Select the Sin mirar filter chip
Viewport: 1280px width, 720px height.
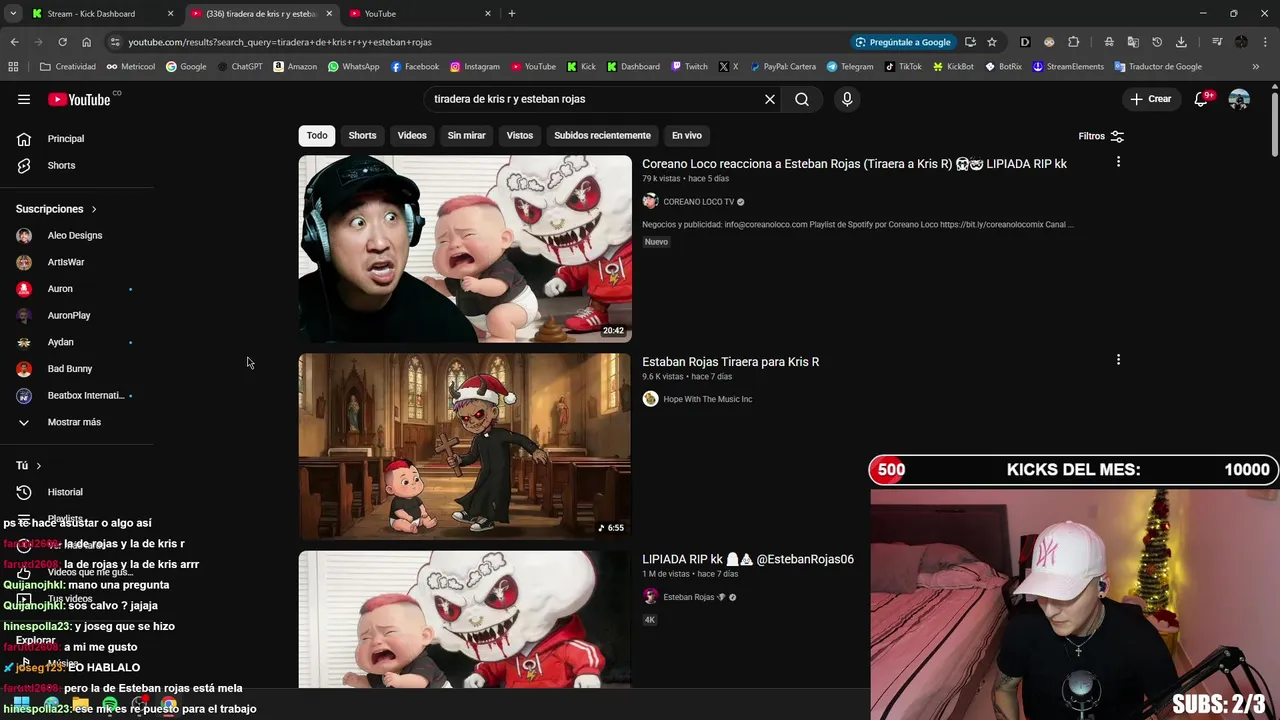coord(466,135)
